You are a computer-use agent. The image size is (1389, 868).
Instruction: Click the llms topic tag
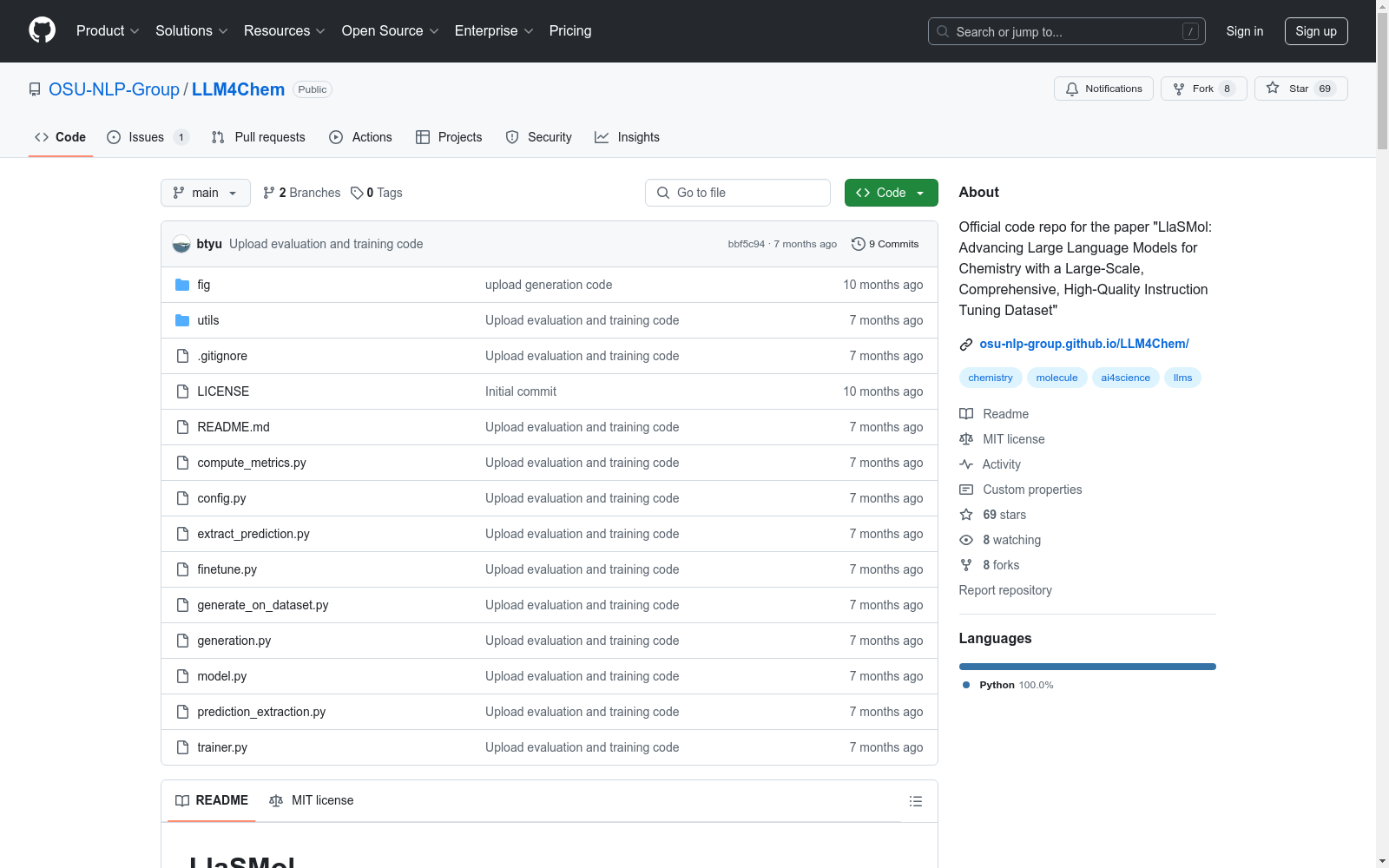pos(1182,378)
